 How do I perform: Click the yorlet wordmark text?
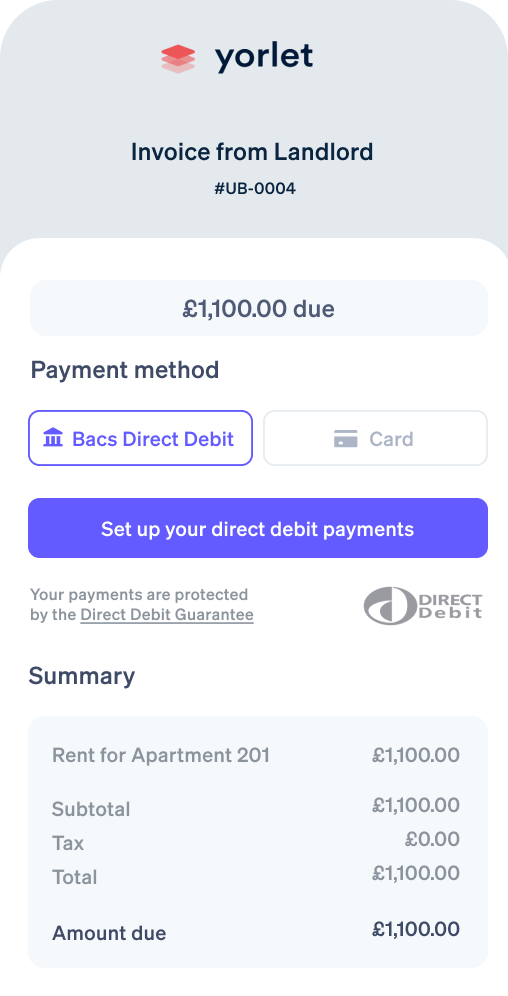coord(264,58)
